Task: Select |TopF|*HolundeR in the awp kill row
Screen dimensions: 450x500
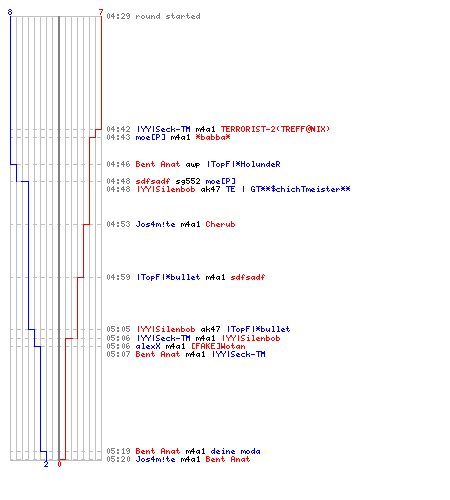Action: [244, 164]
